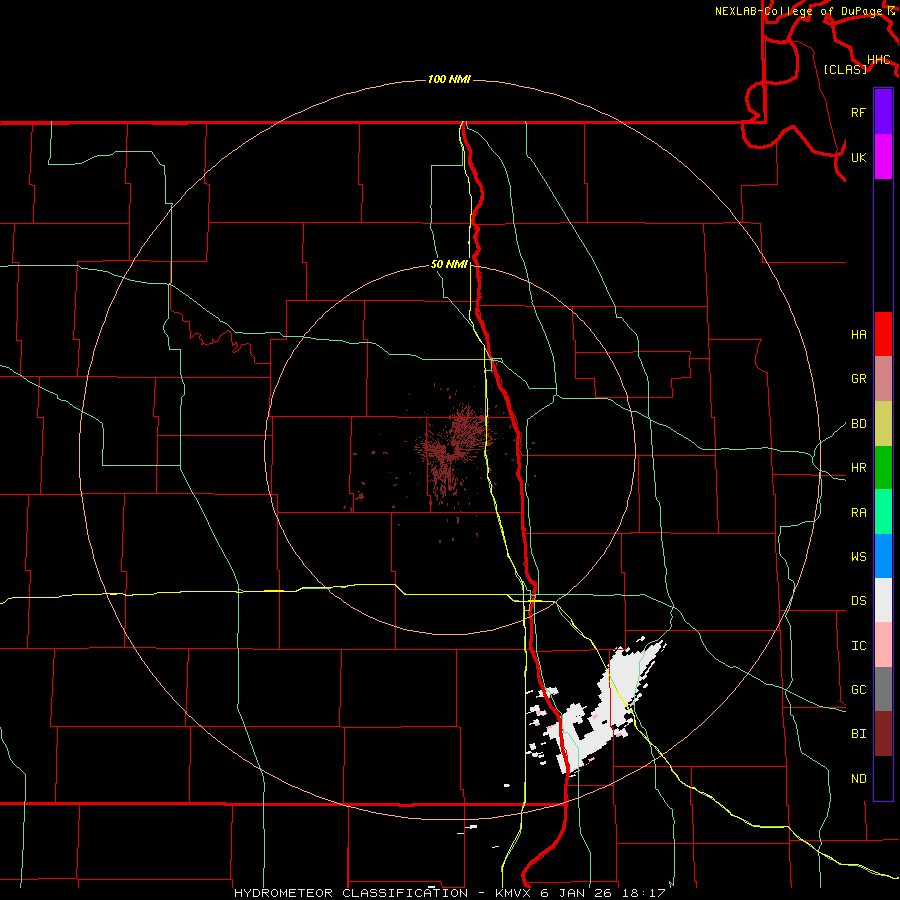Click the DS legend label
Image resolution: width=900 pixels, height=900 pixels.
858,601
